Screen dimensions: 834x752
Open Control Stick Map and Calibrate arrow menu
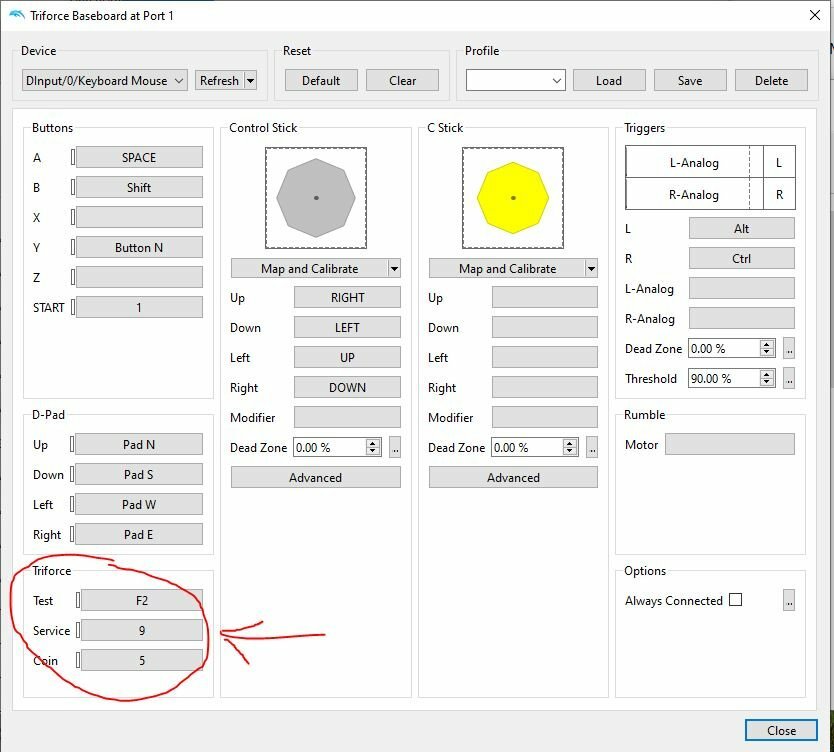click(394, 269)
